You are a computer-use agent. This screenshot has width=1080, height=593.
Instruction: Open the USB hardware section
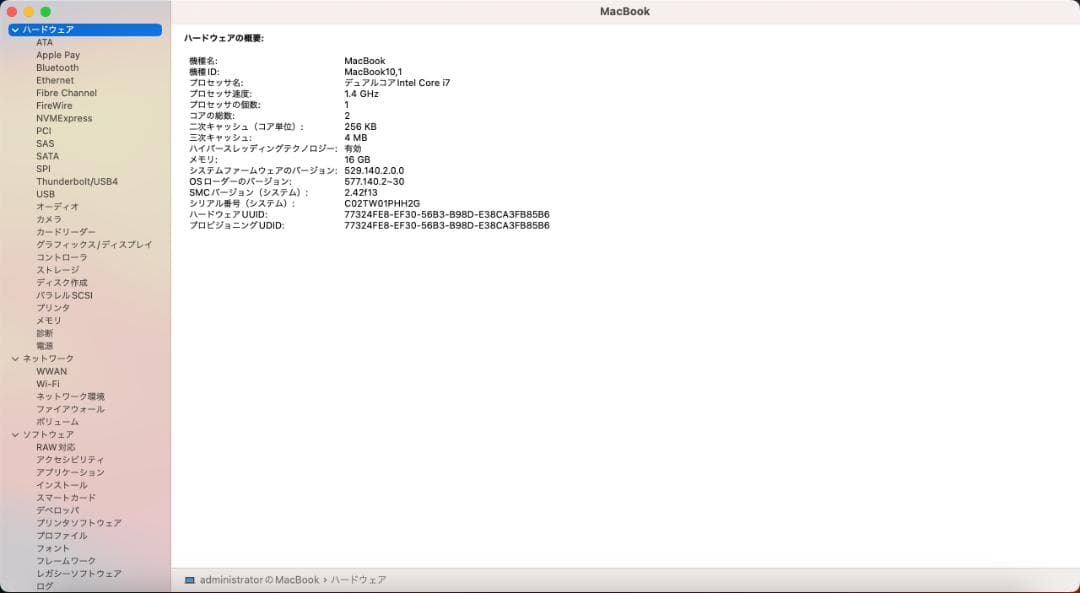[x=45, y=194]
